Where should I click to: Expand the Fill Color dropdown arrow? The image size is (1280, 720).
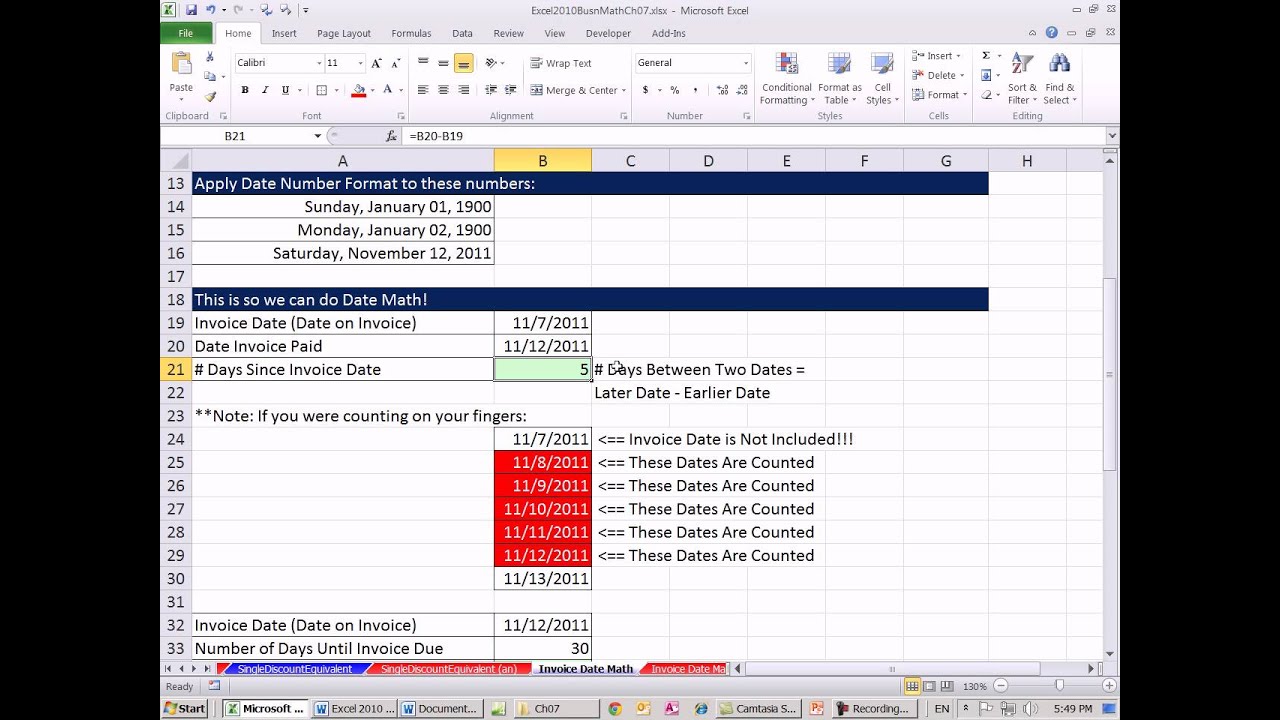[373, 90]
